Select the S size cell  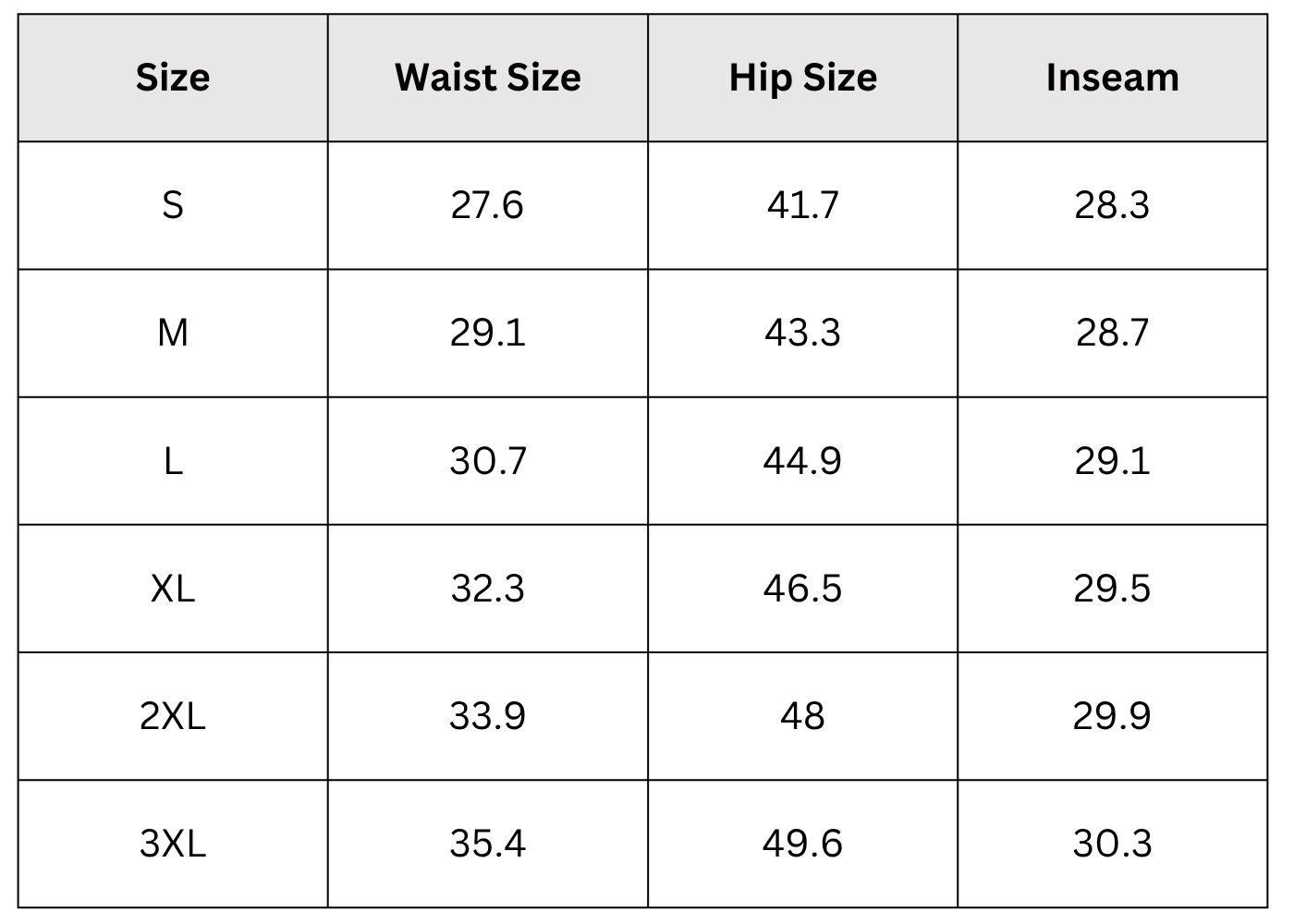[173, 205]
